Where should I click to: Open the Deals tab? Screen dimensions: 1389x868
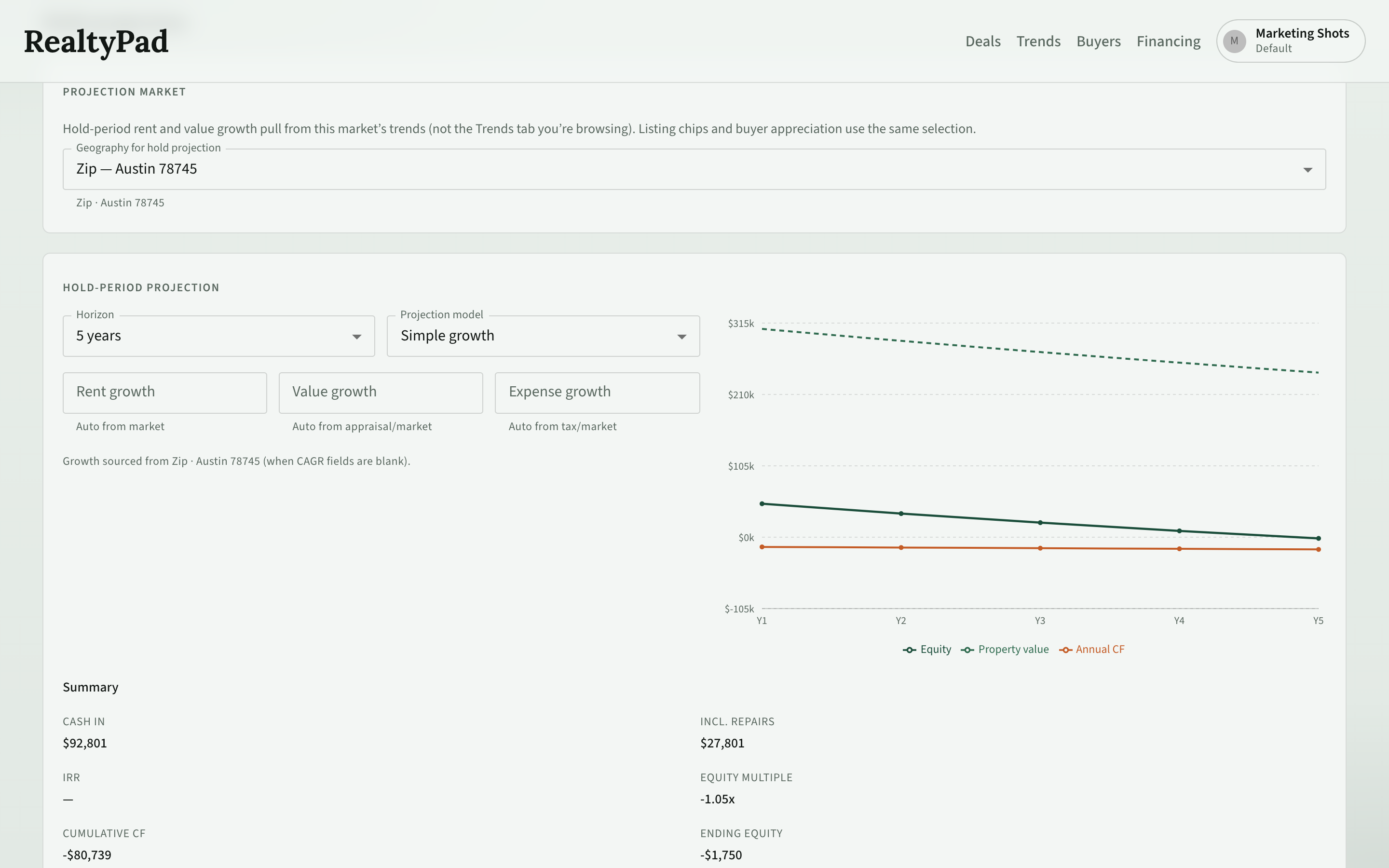click(x=982, y=41)
